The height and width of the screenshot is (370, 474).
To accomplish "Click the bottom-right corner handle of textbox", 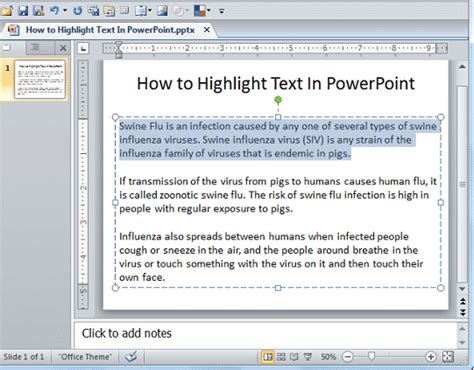I will 440,288.
